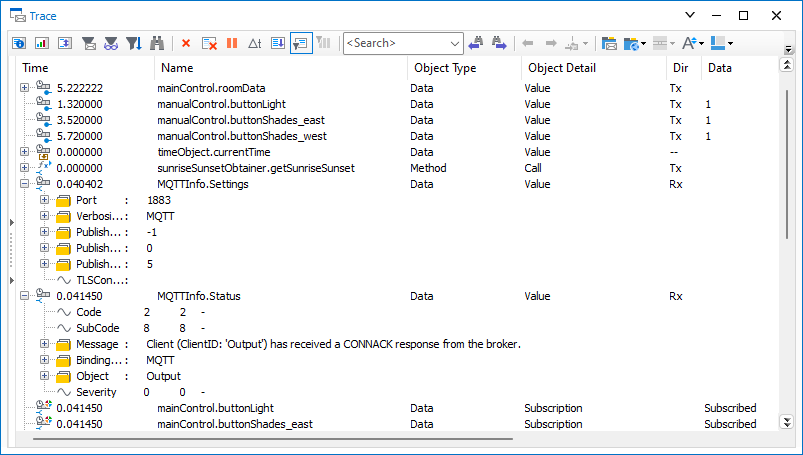
Task: Expand the Object Output sub-item
Action: click(x=45, y=376)
